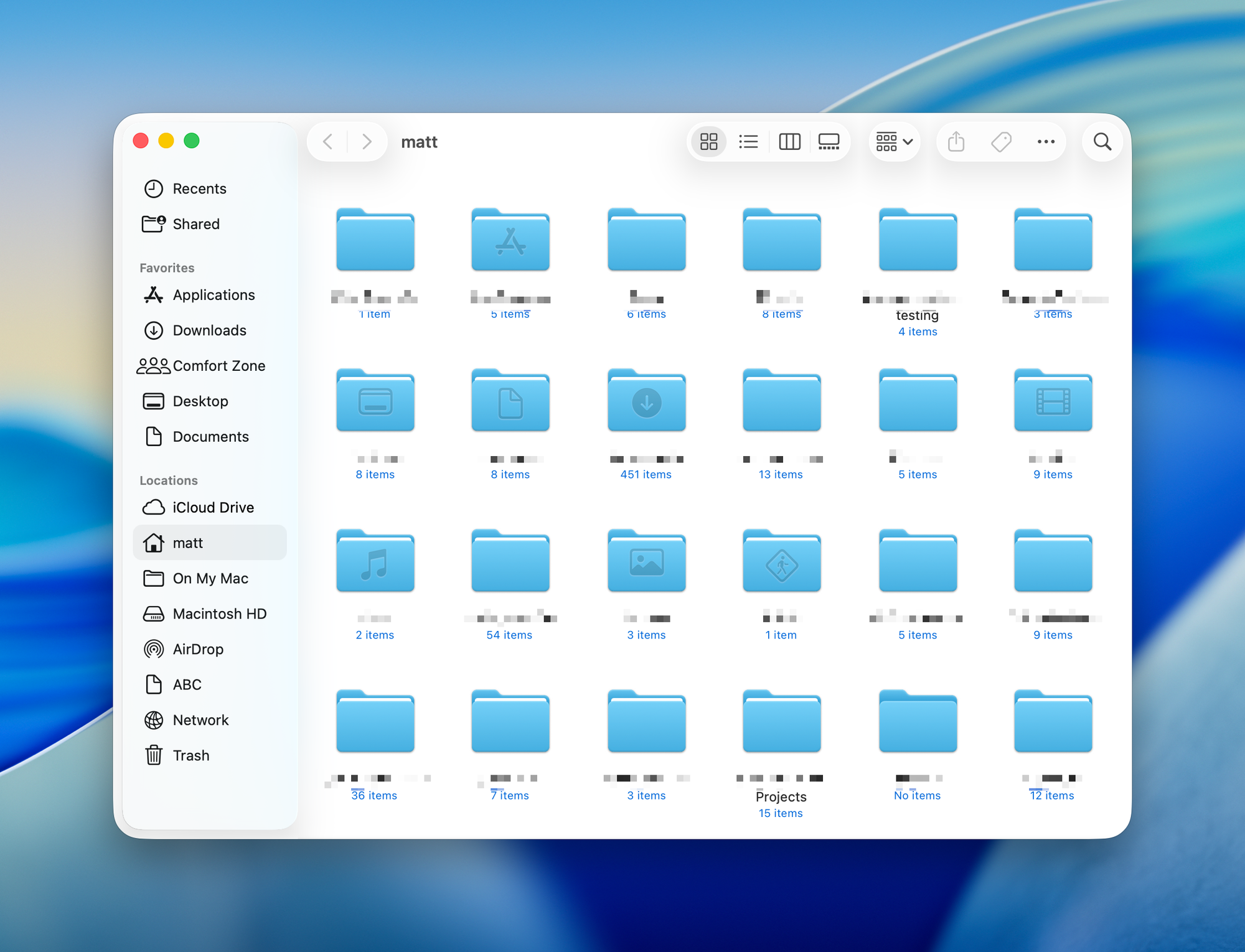Switch to column view
1245x952 pixels.
(789, 142)
